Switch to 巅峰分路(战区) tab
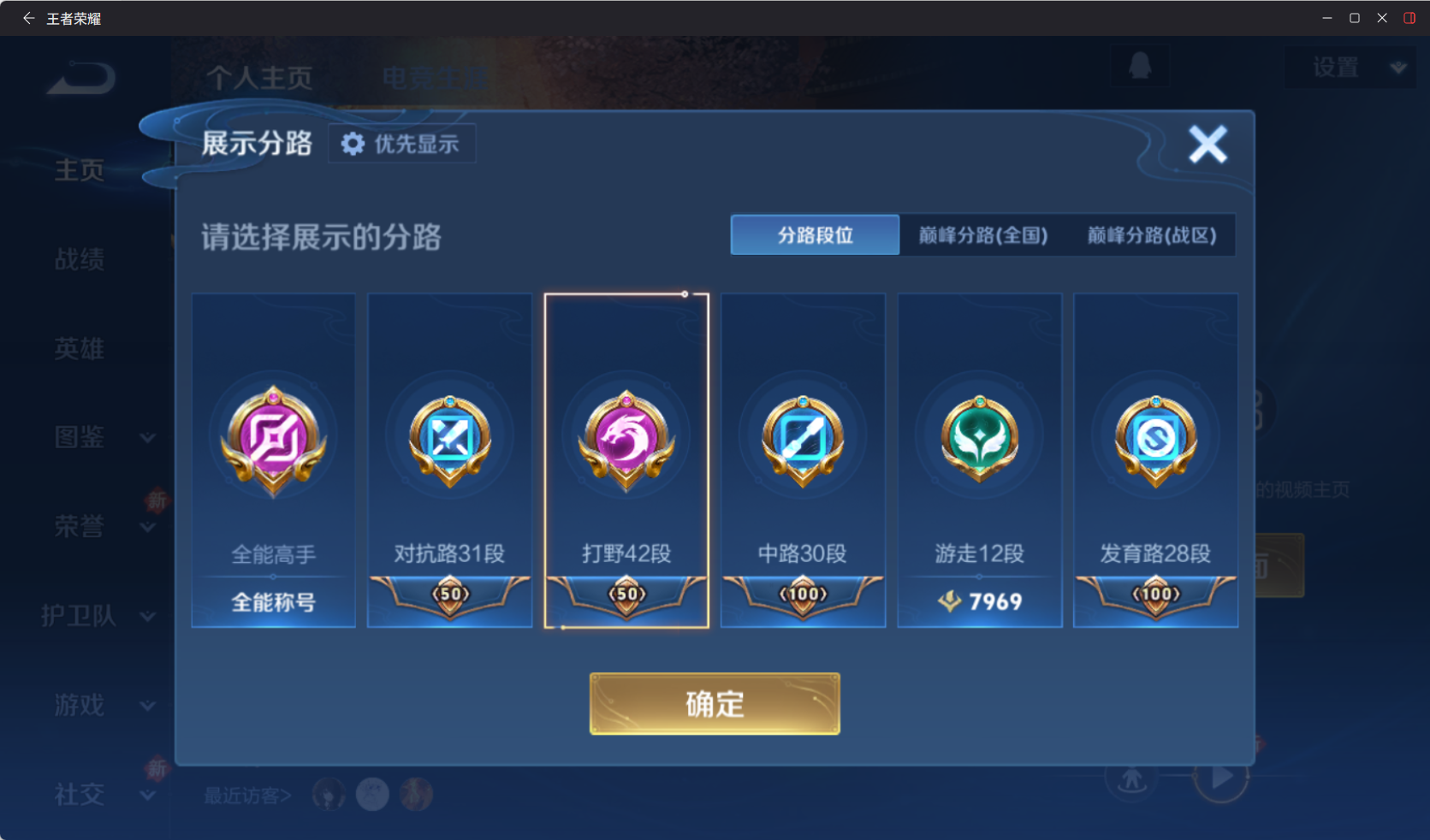The image size is (1430, 840). (x=1151, y=235)
